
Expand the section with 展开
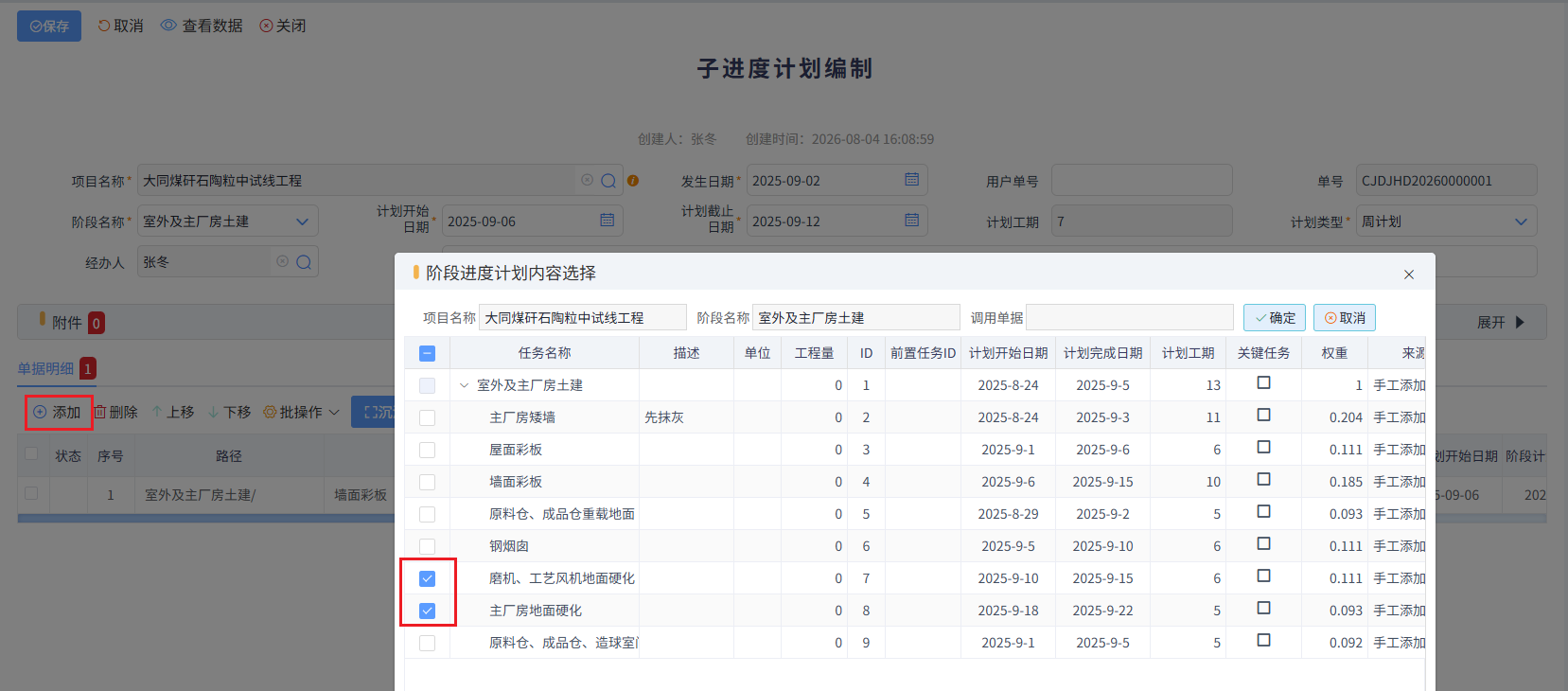pyautogui.click(x=1501, y=323)
